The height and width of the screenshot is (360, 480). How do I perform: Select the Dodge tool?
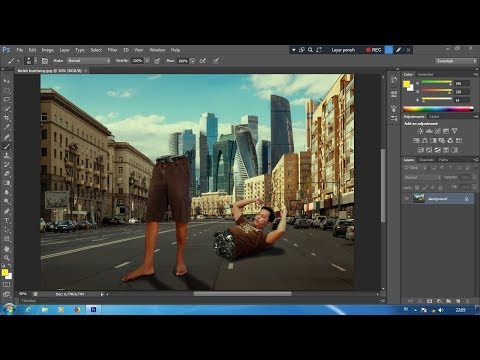coord(7,202)
